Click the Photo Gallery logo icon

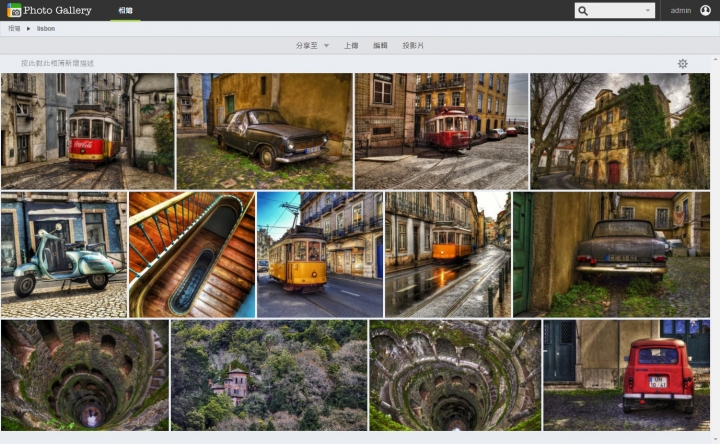click(14, 10)
